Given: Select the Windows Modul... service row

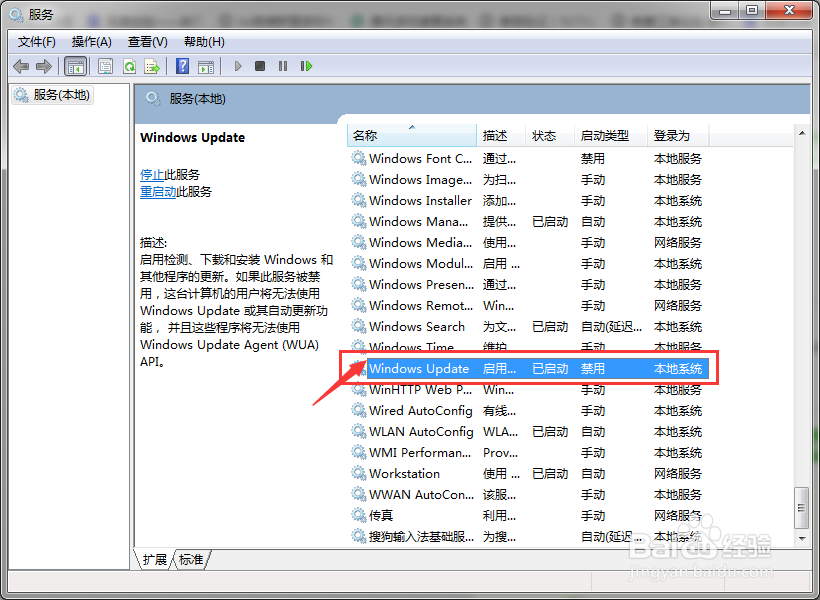Looking at the screenshot, I should click(x=528, y=264).
